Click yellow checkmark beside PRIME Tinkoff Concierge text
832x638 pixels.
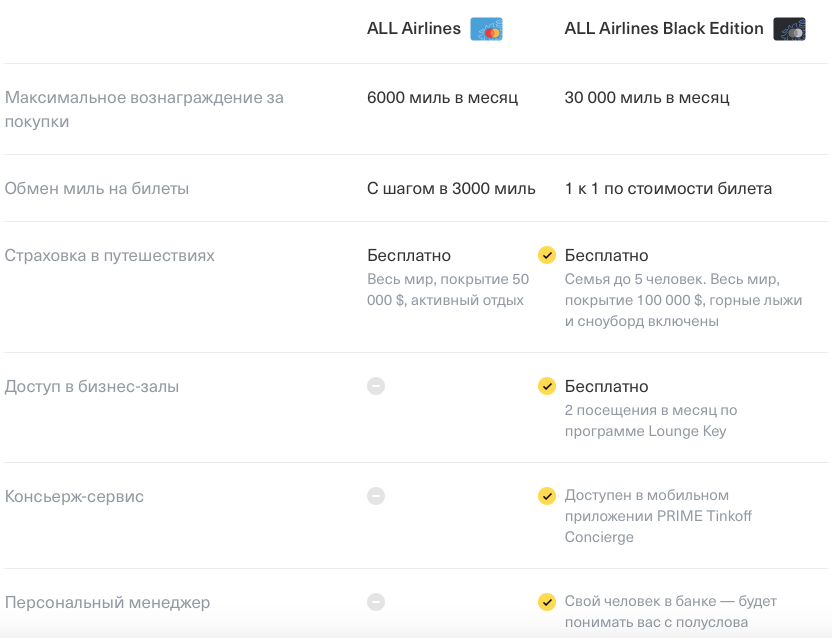tap(547, 495)
